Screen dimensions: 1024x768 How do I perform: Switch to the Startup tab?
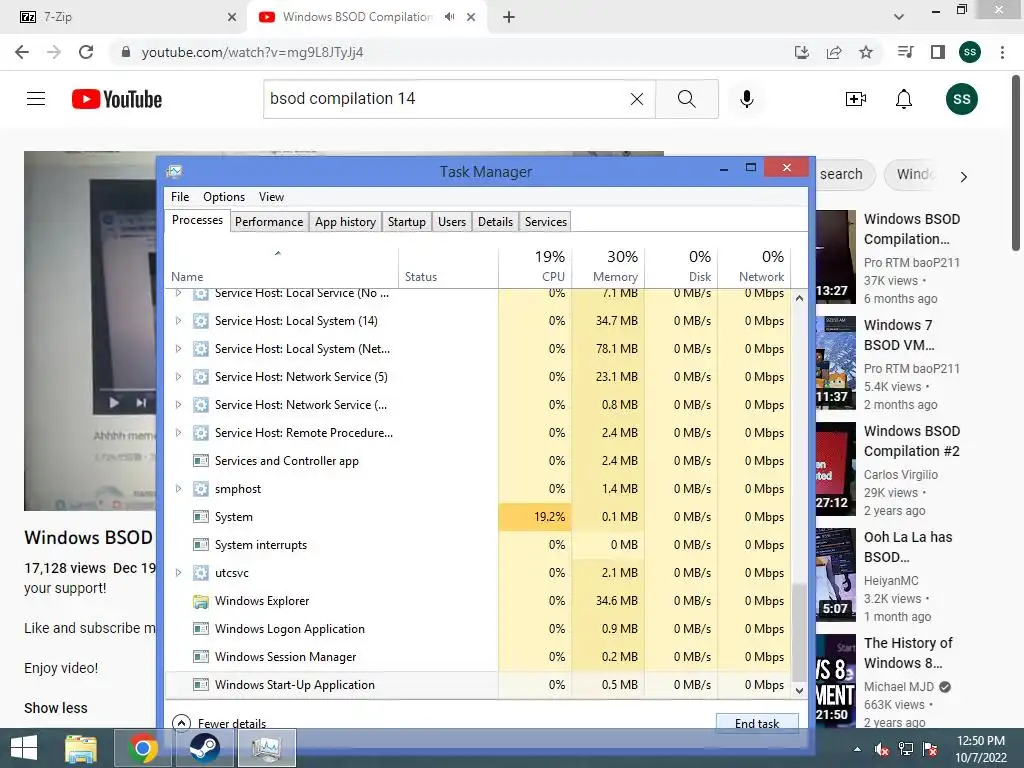point(406,221)
